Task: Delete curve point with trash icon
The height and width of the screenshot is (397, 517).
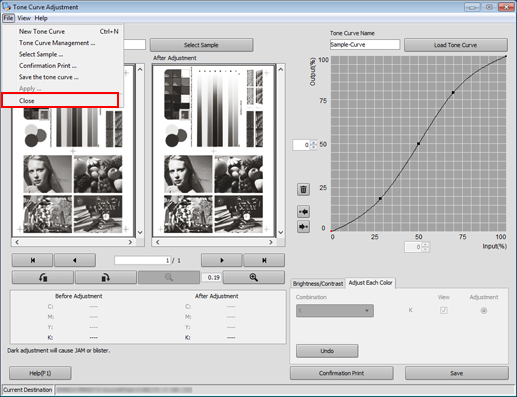Action: (x=303, y=189)
